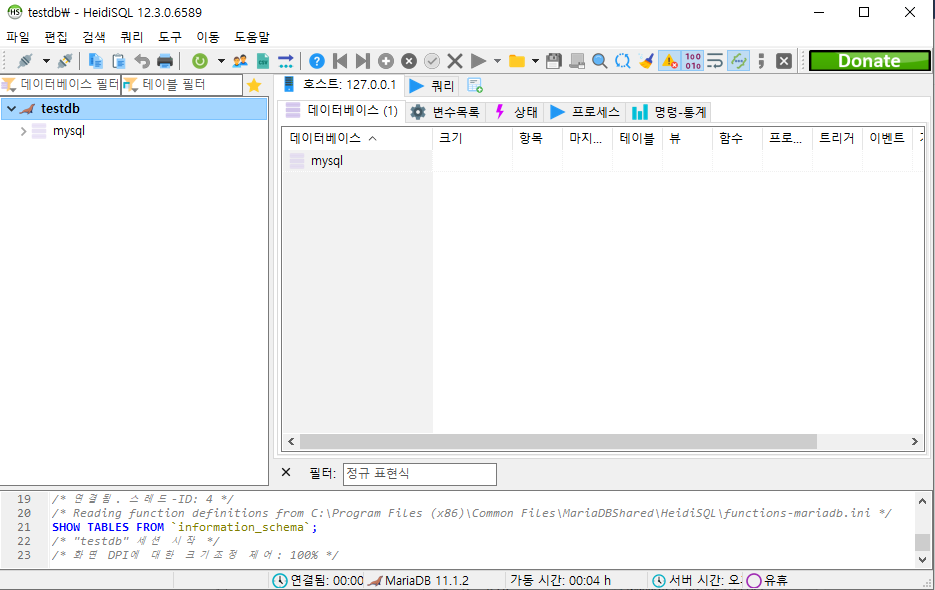
Task: Open the 도움말 menu
Action: (x=252, y=37)
